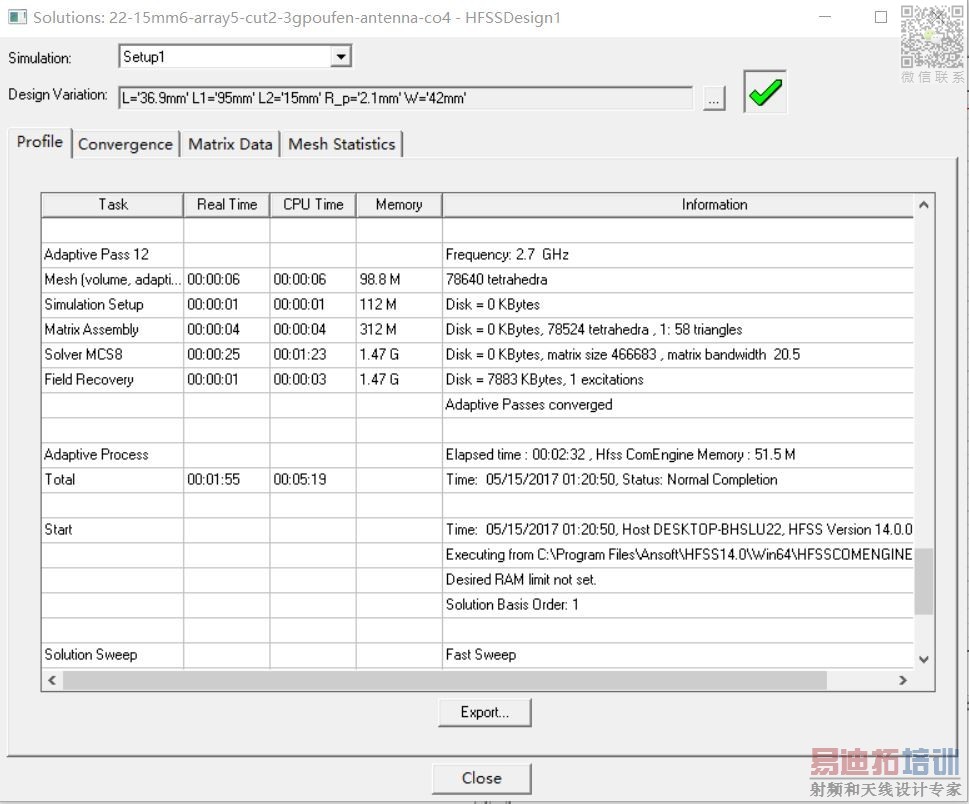Select the 'Solver MCS8' task cell
The image size is (969, 804).
[112, 355]
